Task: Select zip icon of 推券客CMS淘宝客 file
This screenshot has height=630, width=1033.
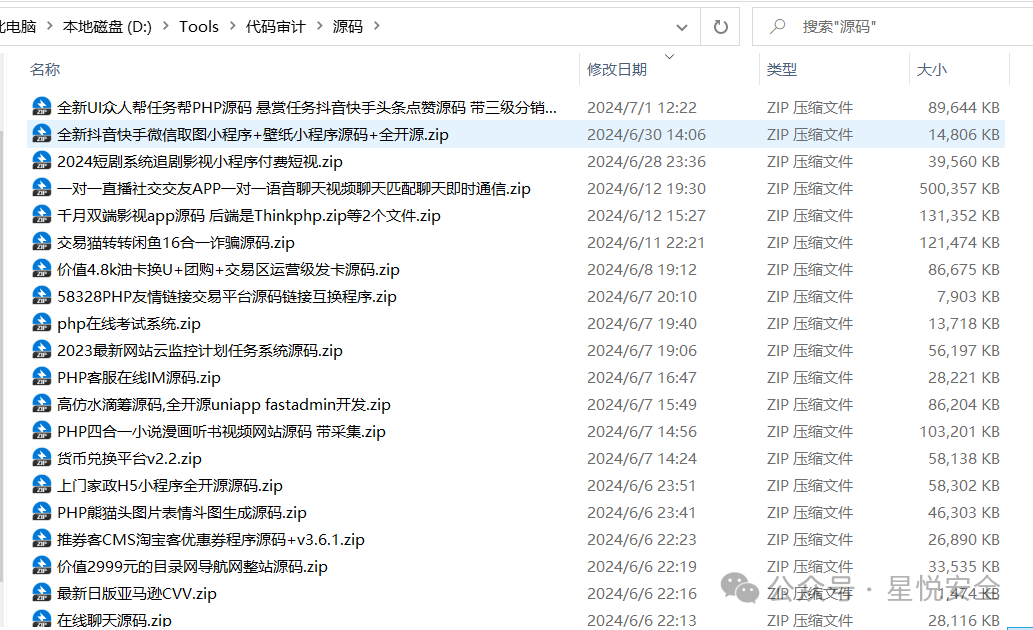Action: pyautogui.click(x=42, y=539)
